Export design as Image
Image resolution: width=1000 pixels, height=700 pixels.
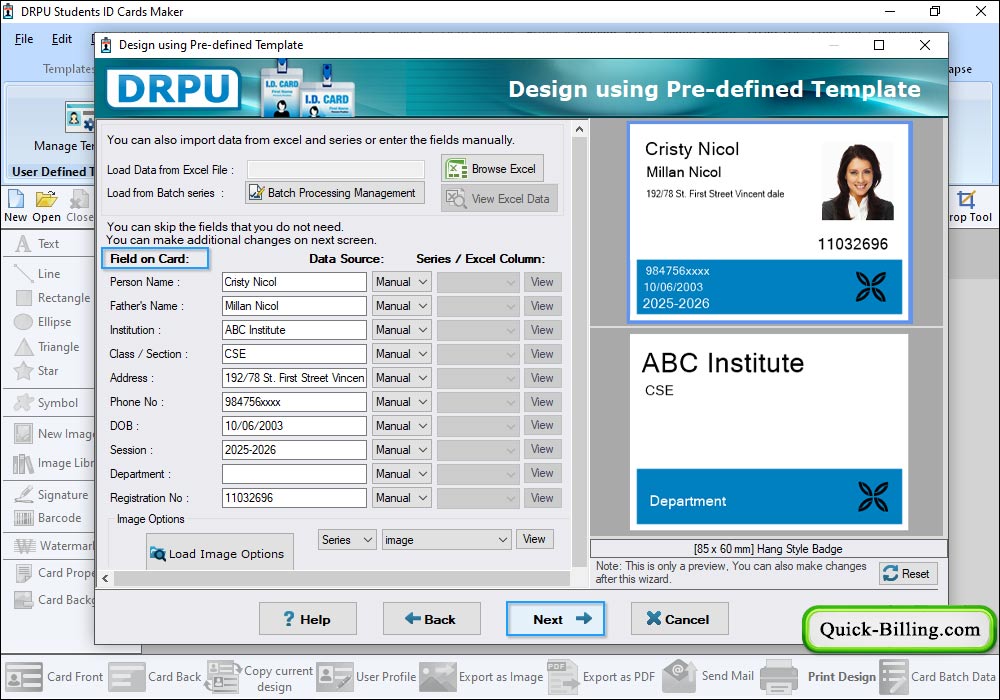(x=481, y=676)
